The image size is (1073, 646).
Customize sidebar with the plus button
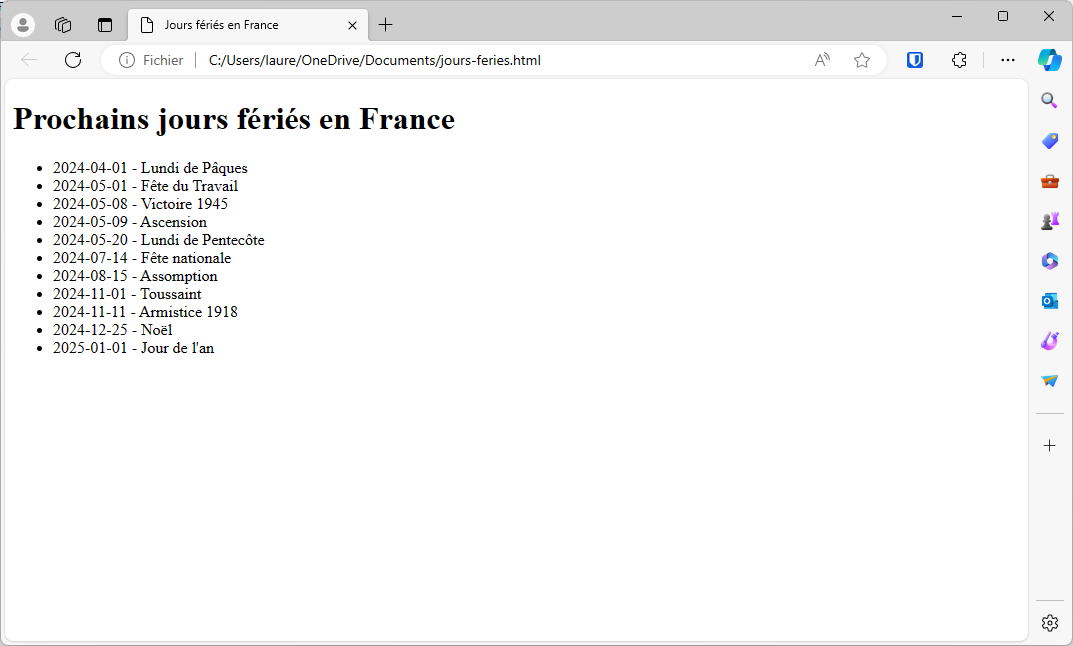tap(1049, 445)
